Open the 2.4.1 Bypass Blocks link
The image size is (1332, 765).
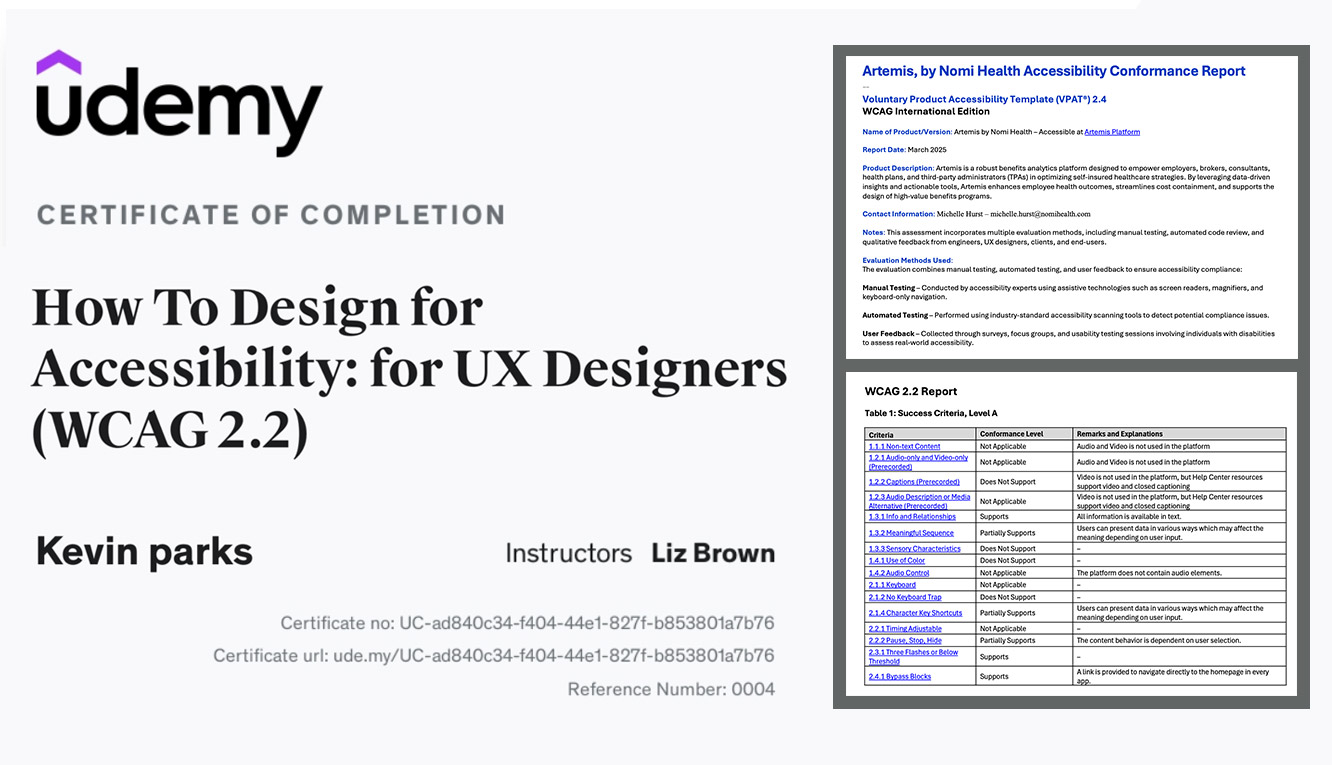click(x=900, y=677)
